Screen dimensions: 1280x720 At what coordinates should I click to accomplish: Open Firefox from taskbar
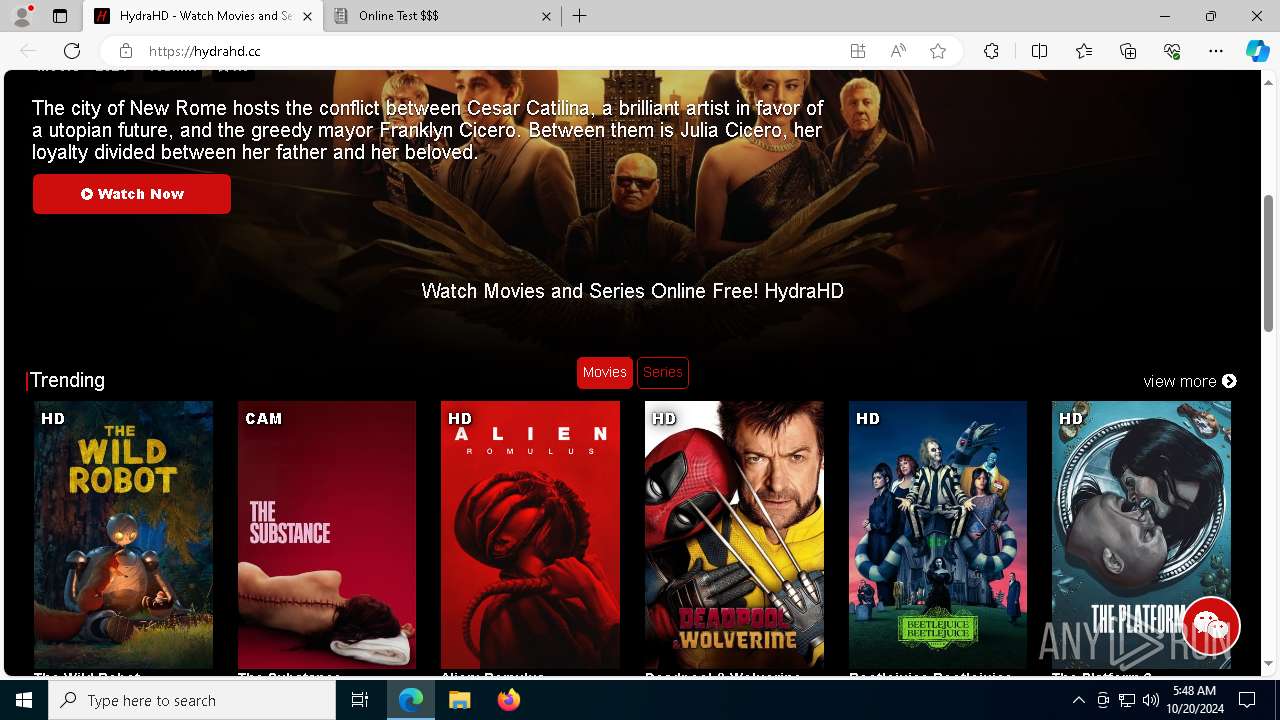pos(508,700)
